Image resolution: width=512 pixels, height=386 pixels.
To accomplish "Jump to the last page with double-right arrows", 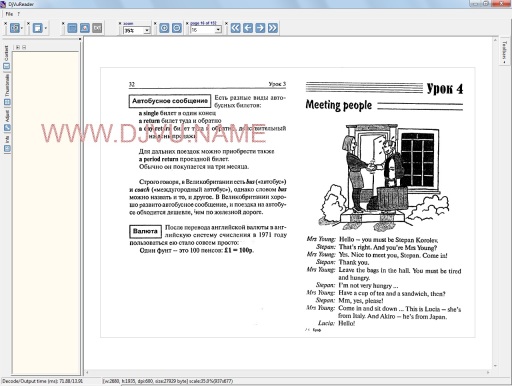I will 273,28.
